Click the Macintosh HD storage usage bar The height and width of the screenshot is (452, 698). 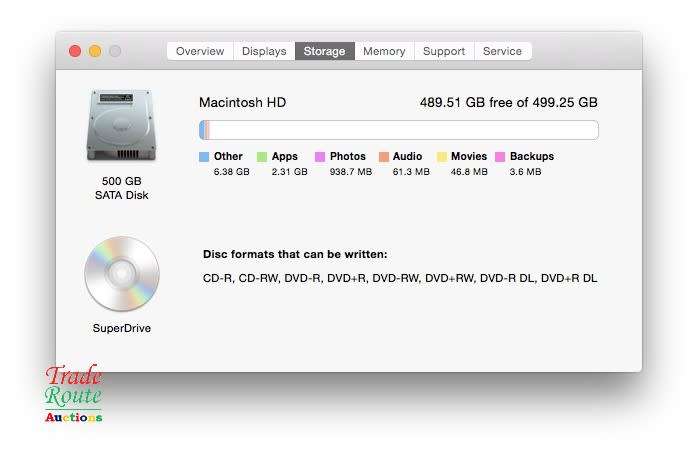[399, 130]
